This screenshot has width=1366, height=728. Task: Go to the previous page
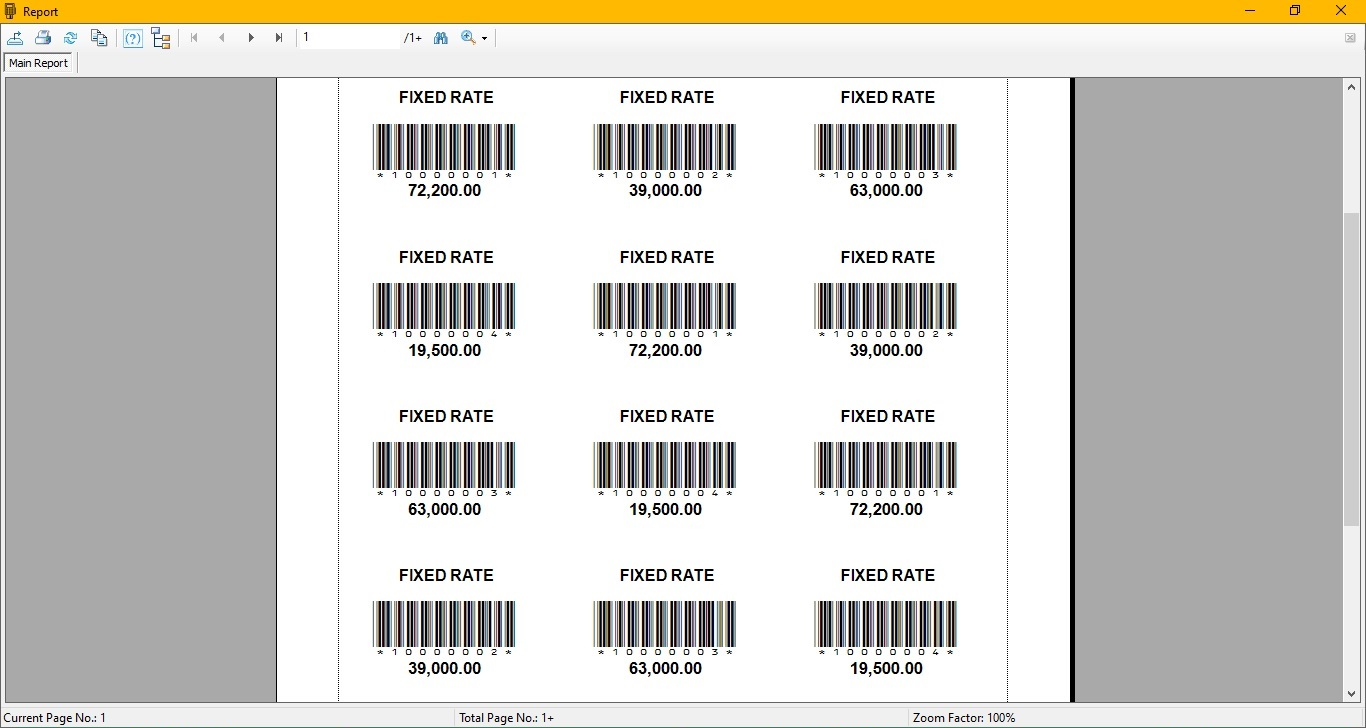click(x=222, y=38)
